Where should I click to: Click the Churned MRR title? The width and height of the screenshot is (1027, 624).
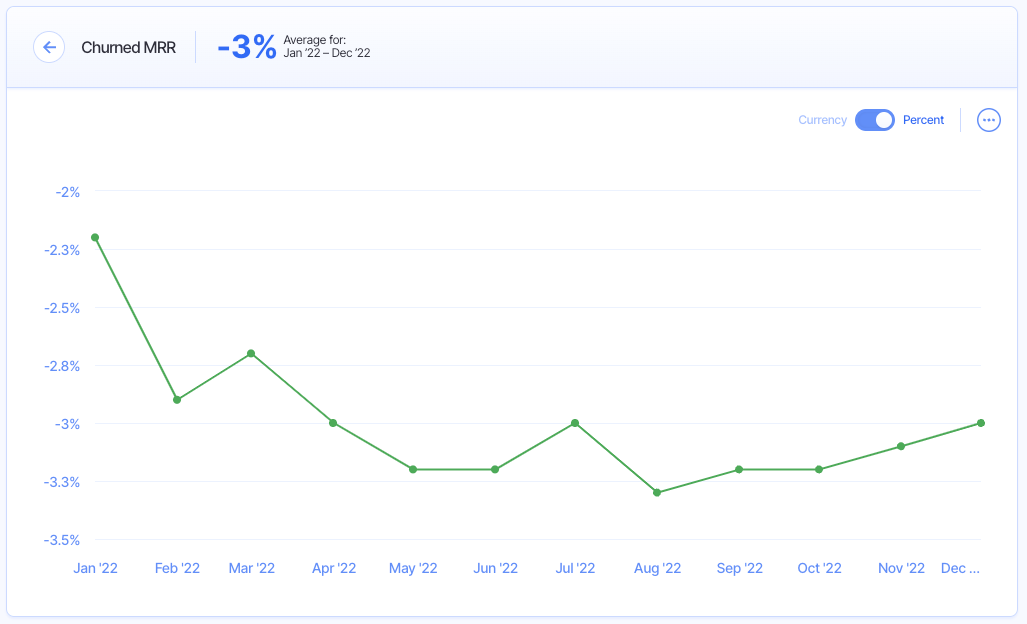coord(128,47)
